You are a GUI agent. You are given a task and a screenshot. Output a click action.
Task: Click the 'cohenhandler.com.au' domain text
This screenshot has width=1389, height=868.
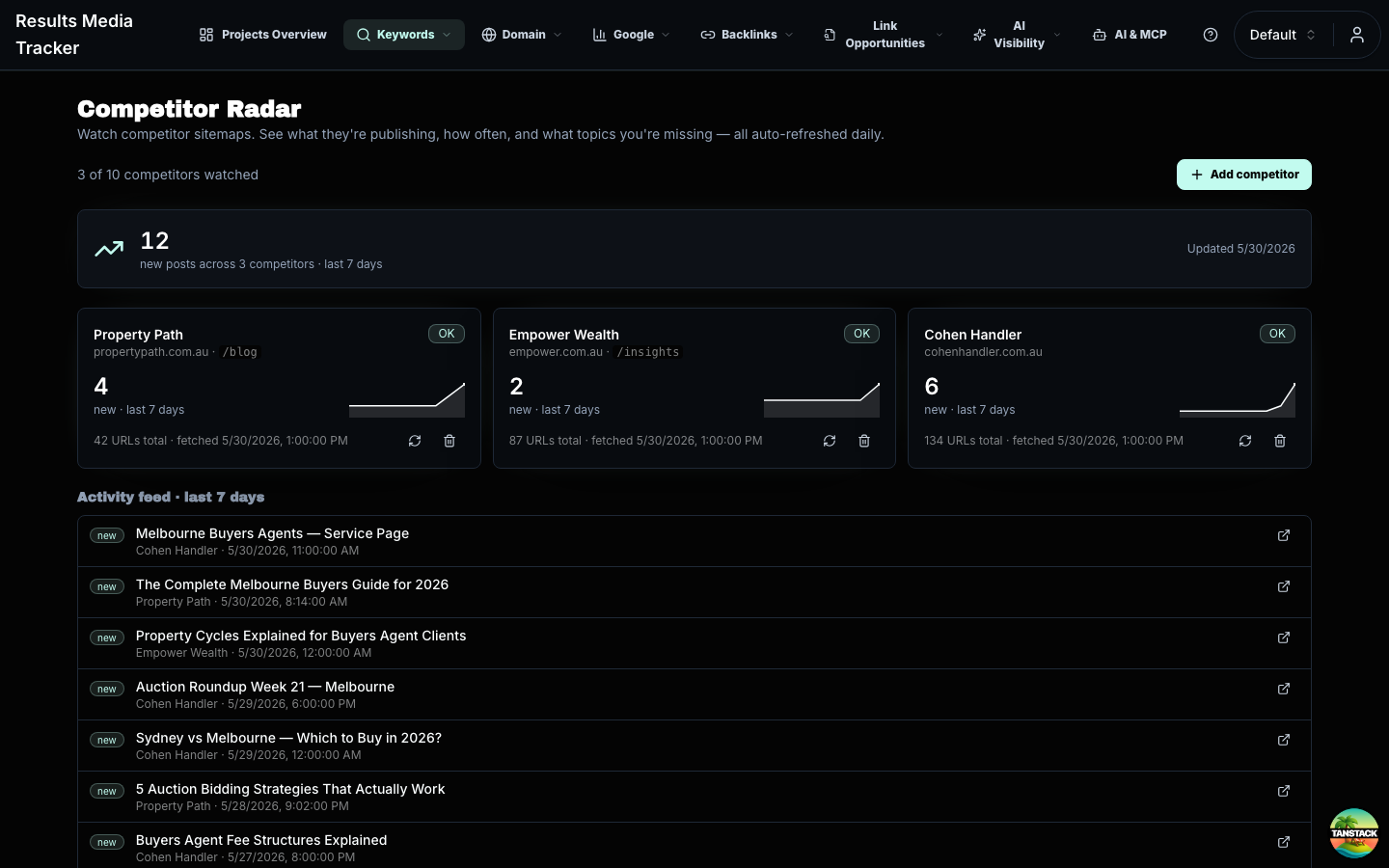(x=983, y=352)
